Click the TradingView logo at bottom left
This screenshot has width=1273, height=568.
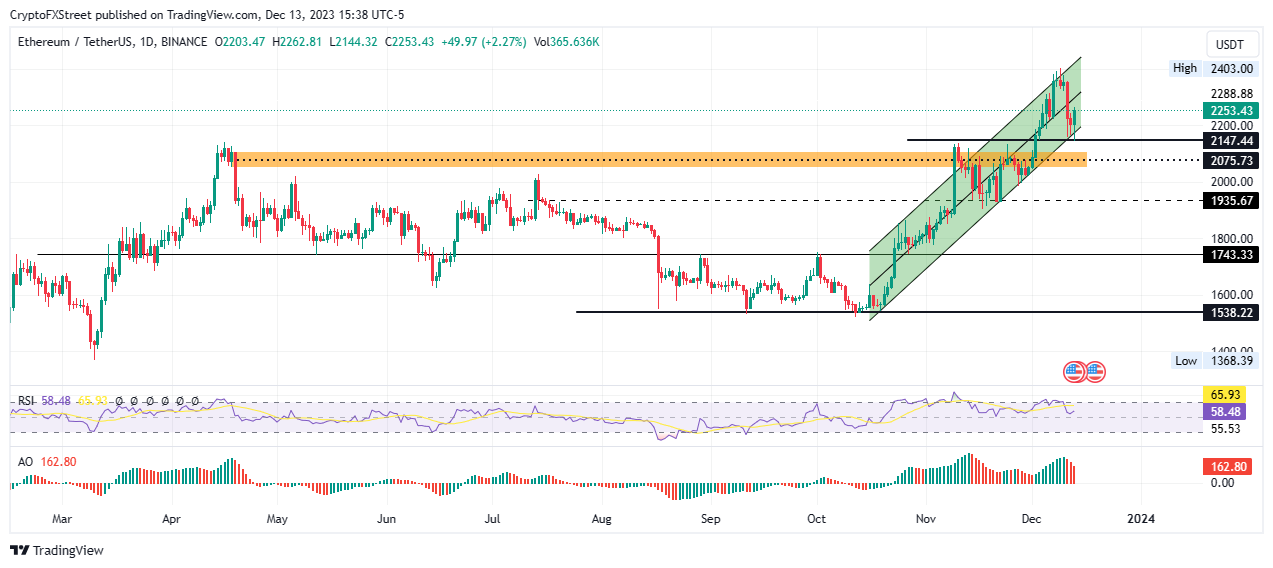tap(56, 550)
